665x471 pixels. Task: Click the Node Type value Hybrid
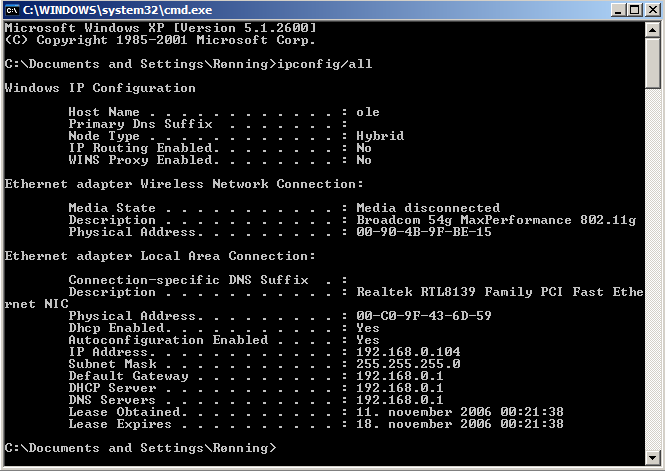(380, 136)
